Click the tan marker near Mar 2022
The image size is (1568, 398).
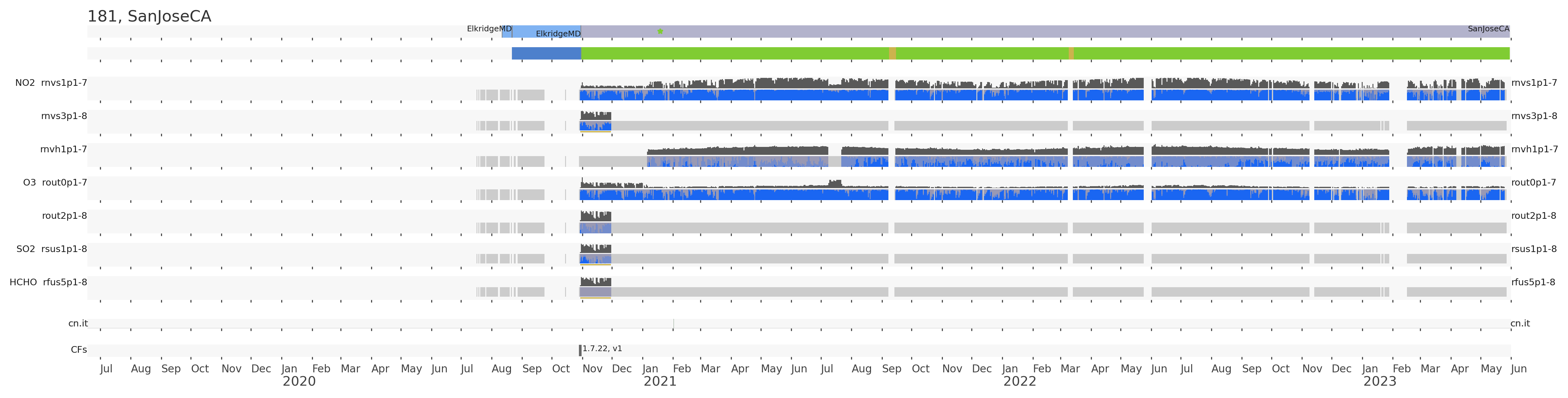pyautogui.click(x=1071, y=54)
